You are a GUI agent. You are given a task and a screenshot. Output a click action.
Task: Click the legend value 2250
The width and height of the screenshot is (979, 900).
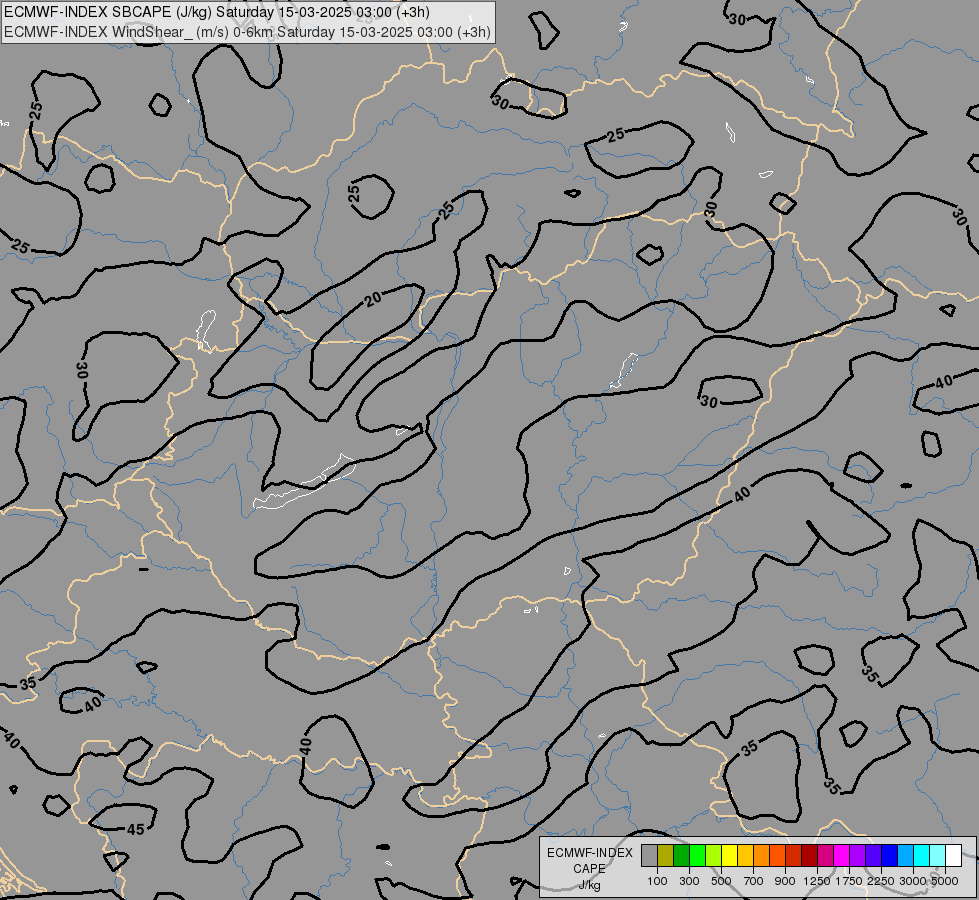[881, 881]
